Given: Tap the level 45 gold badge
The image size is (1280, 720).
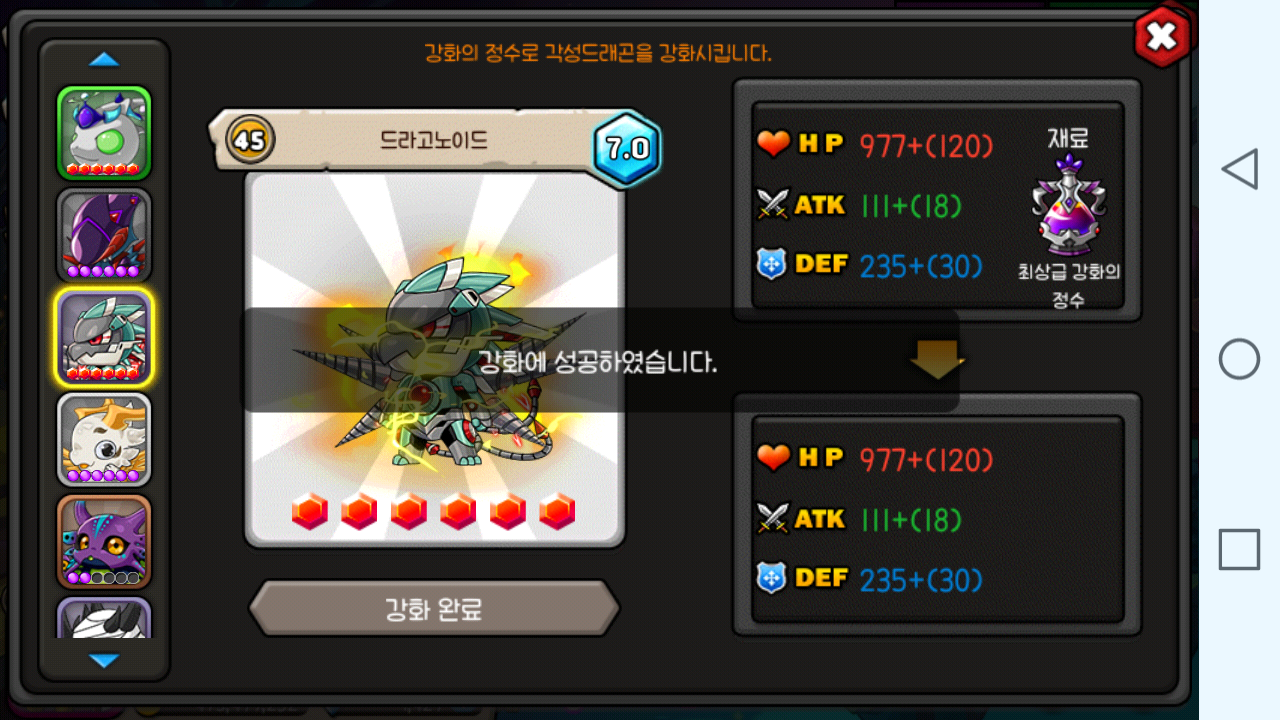Looking at the screenshot, I should point(249,140).
